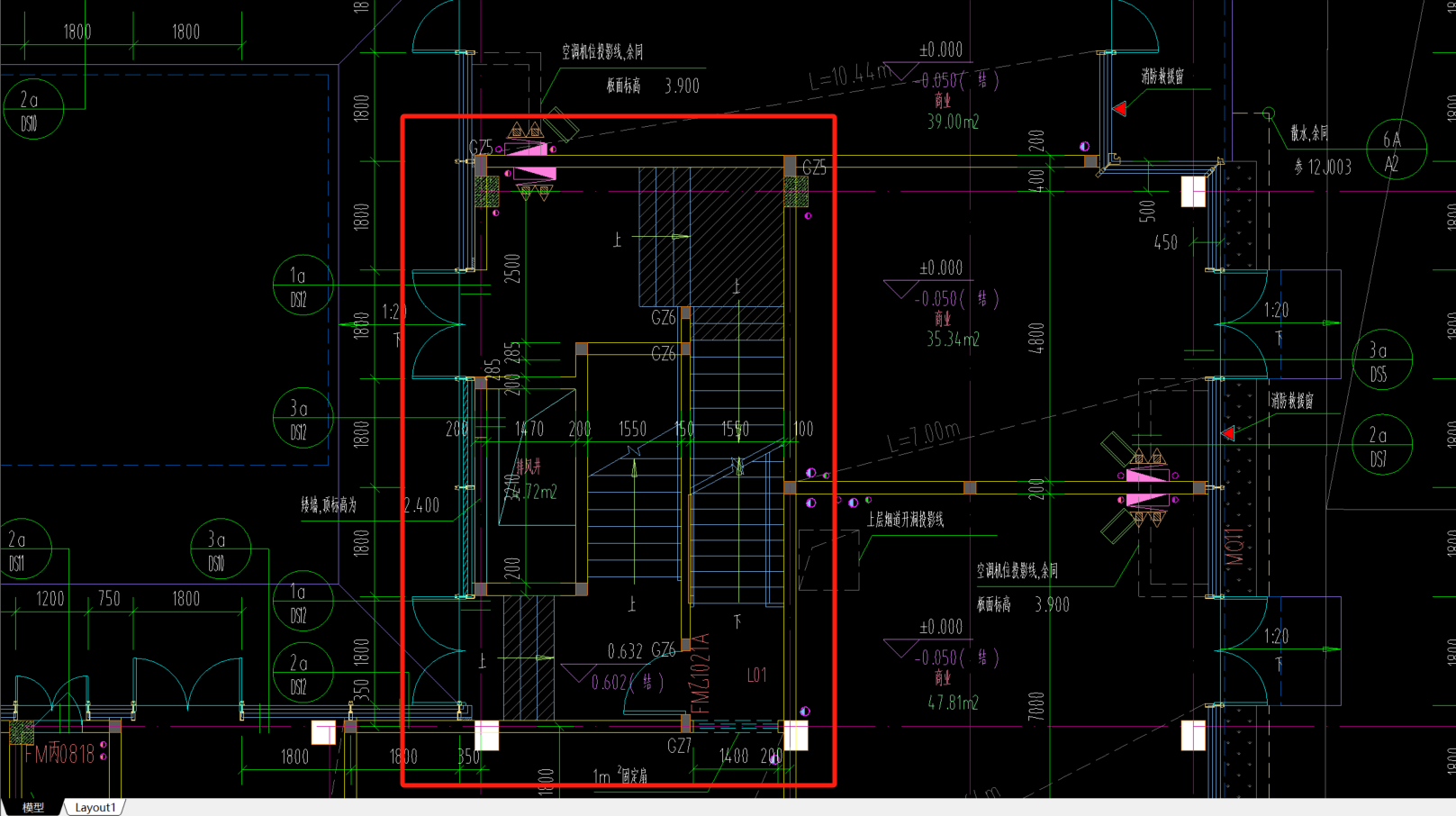The image size is (1456, 816).
Task: Click the 固定扇 note text
Action: [x=633, y=775]
